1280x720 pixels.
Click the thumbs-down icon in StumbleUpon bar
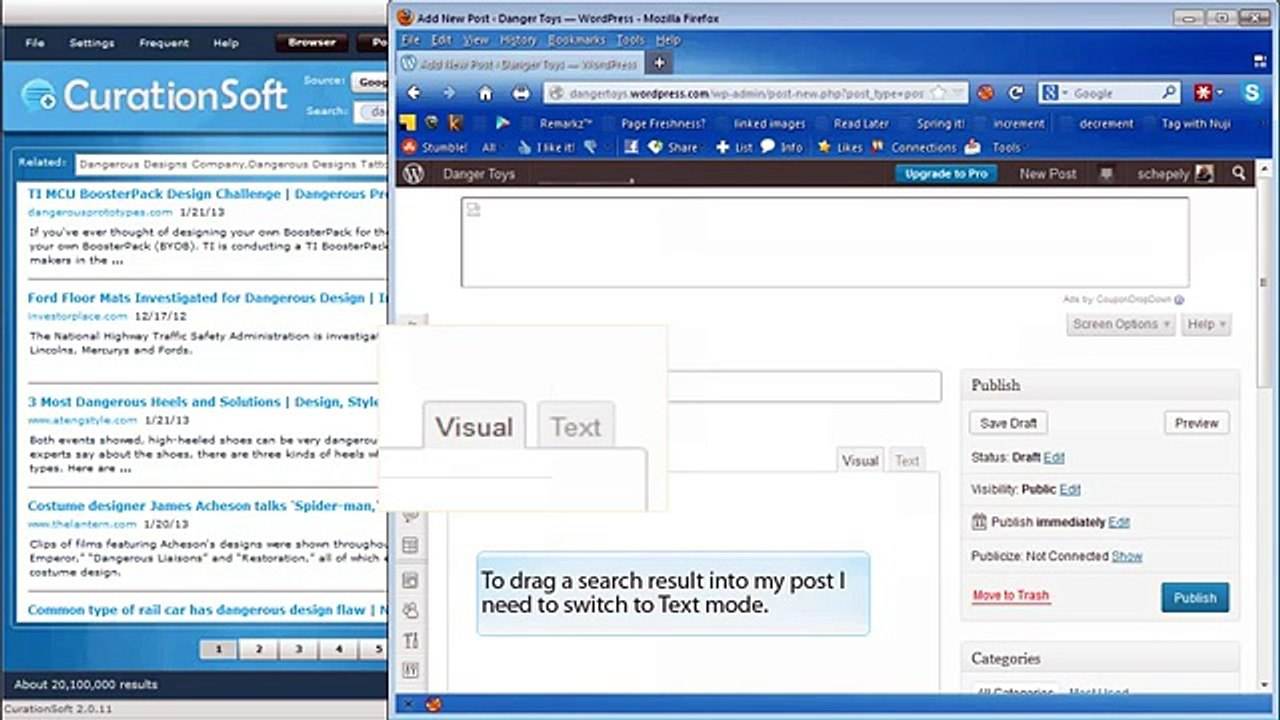(591, 147)
